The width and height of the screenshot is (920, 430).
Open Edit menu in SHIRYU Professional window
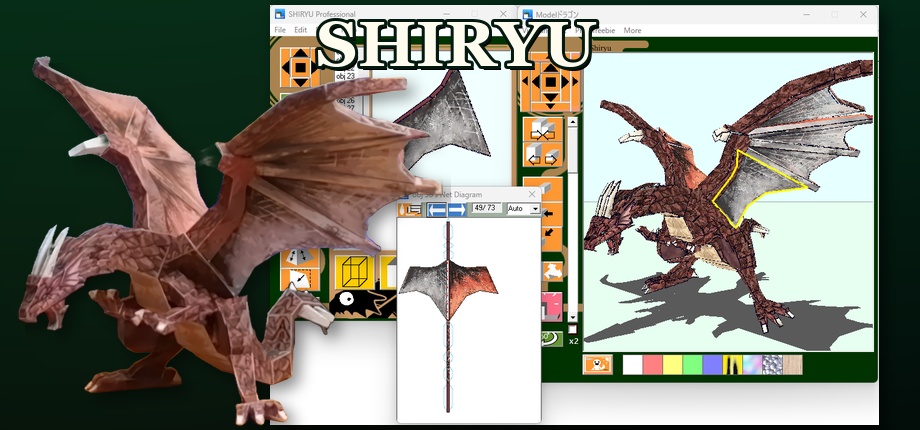[300, 30]
